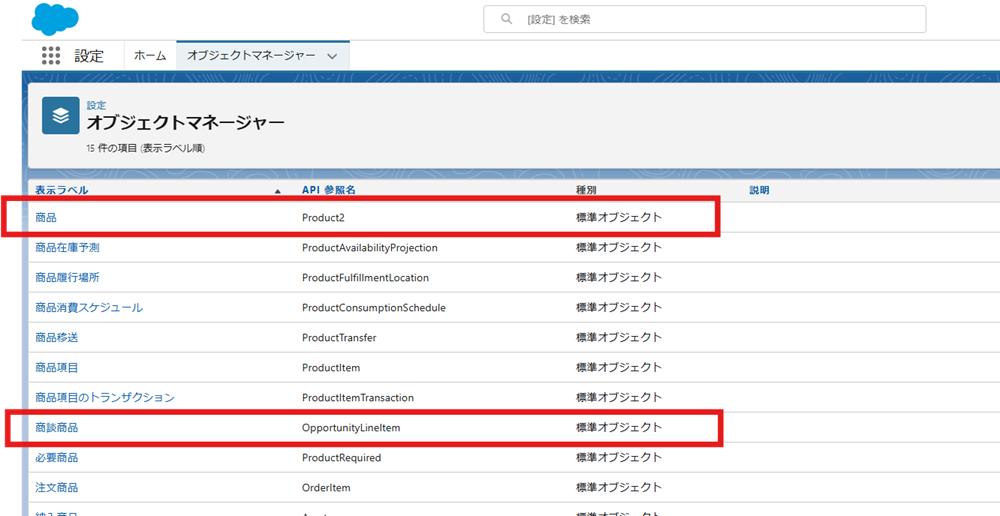The width and height of the screenshot is (1000, 516).
Task: Sort by 種別 column header
Action: (586, 190)
